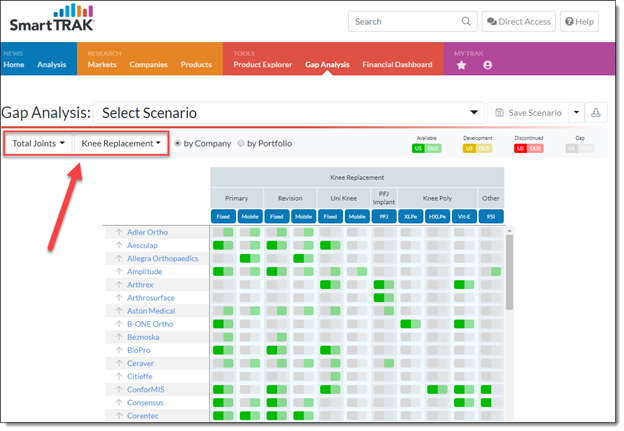624x431 pixels.
Task: Open Product Explorer tool
Action: pyautogui.click(x=263, y=64)
